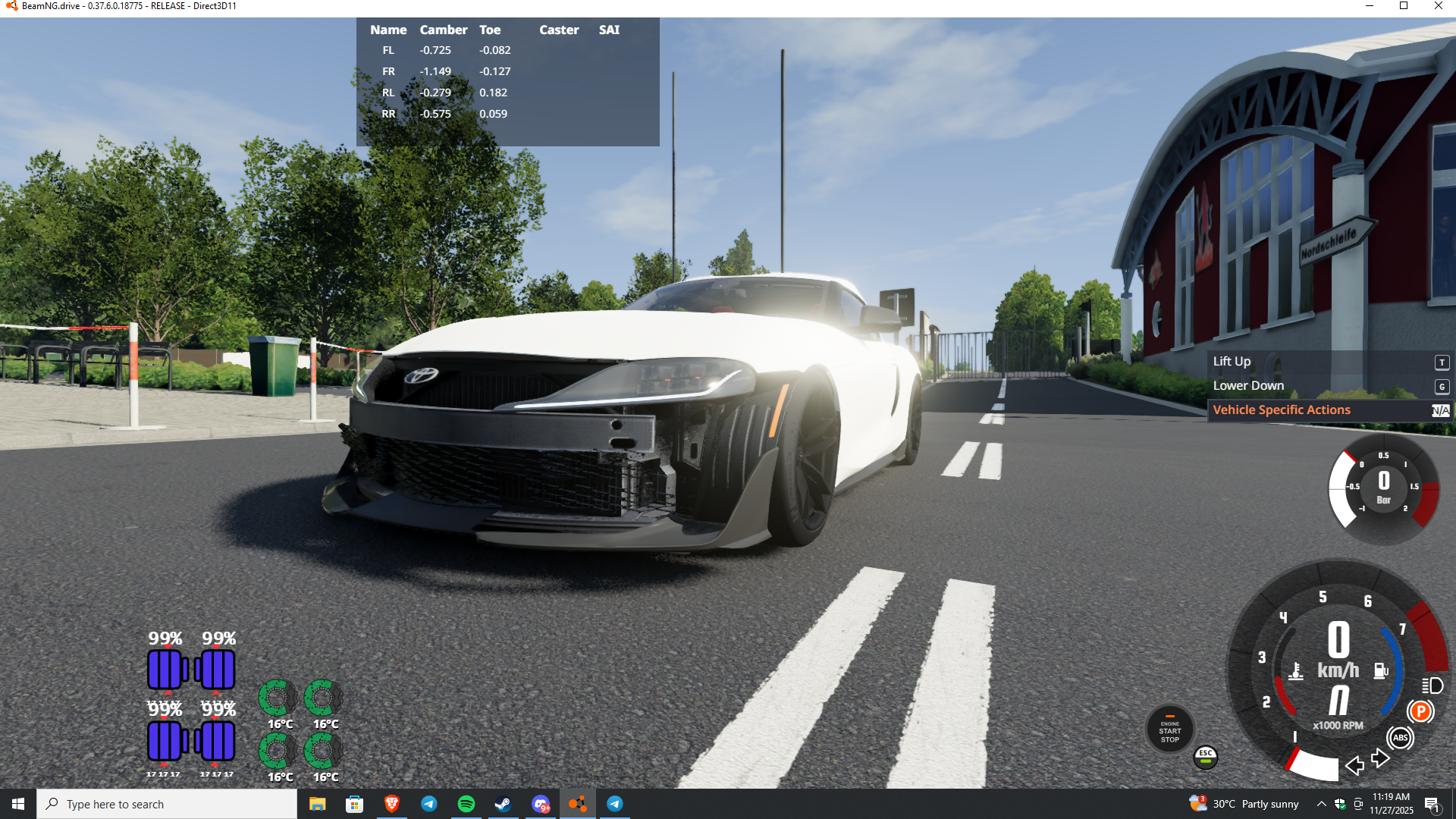This screenshot has height=819, width=1456.
Task: Click the left turn signal arrow
Action: click(x=1354, y=765)
